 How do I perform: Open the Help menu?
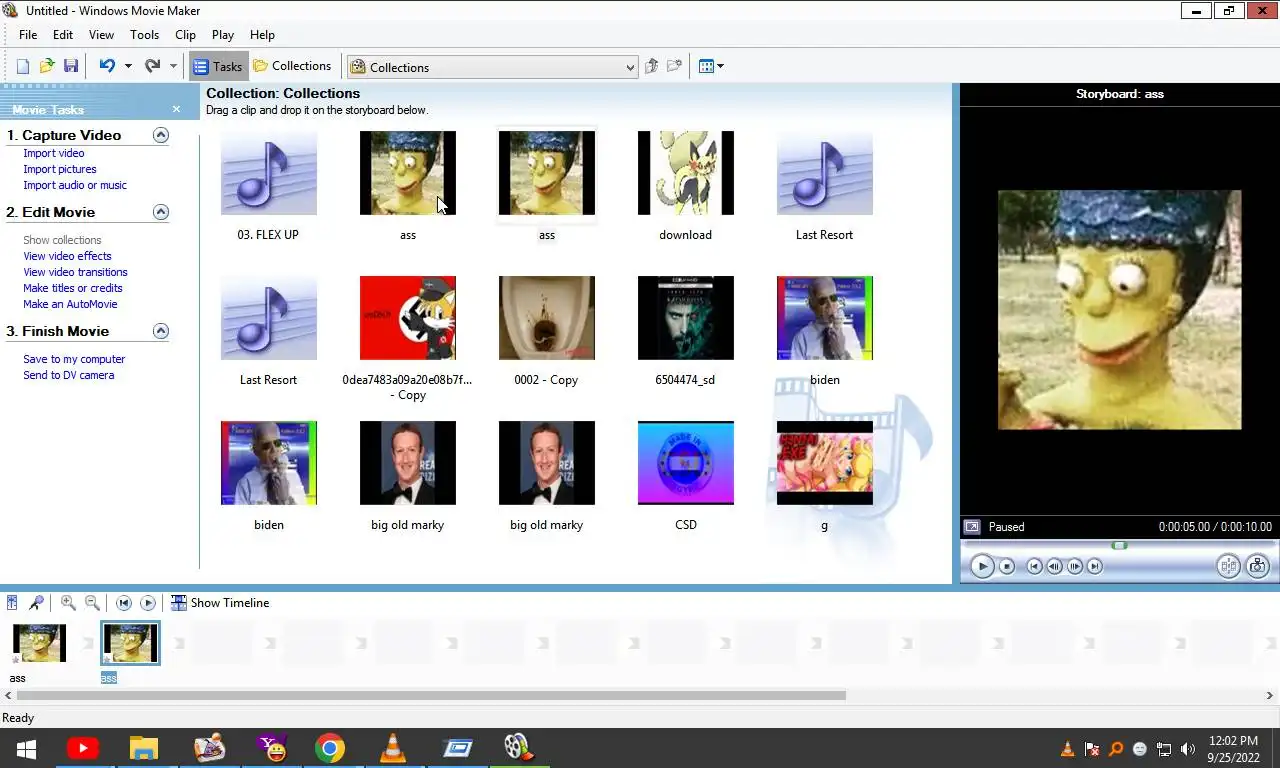(262, 34)
